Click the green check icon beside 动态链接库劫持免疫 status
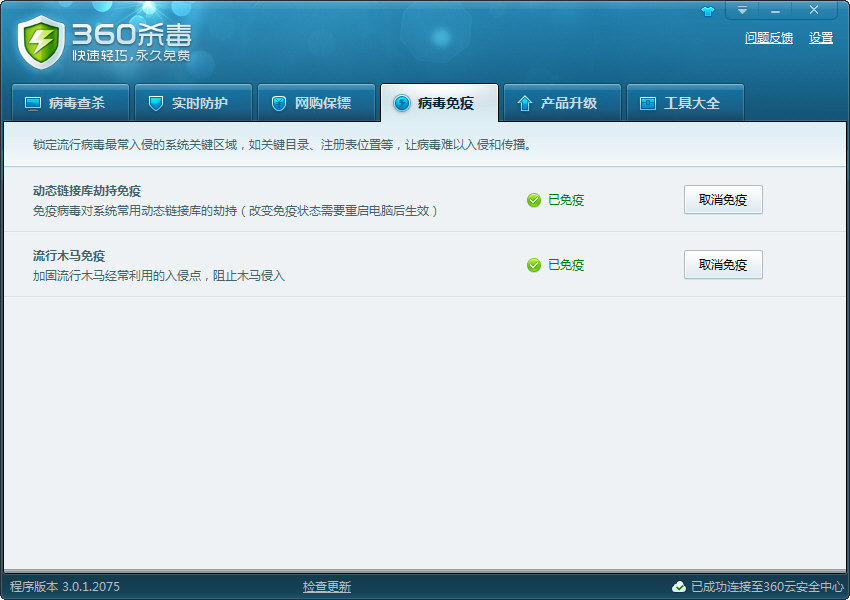850x600 pixels. [534, 200]
